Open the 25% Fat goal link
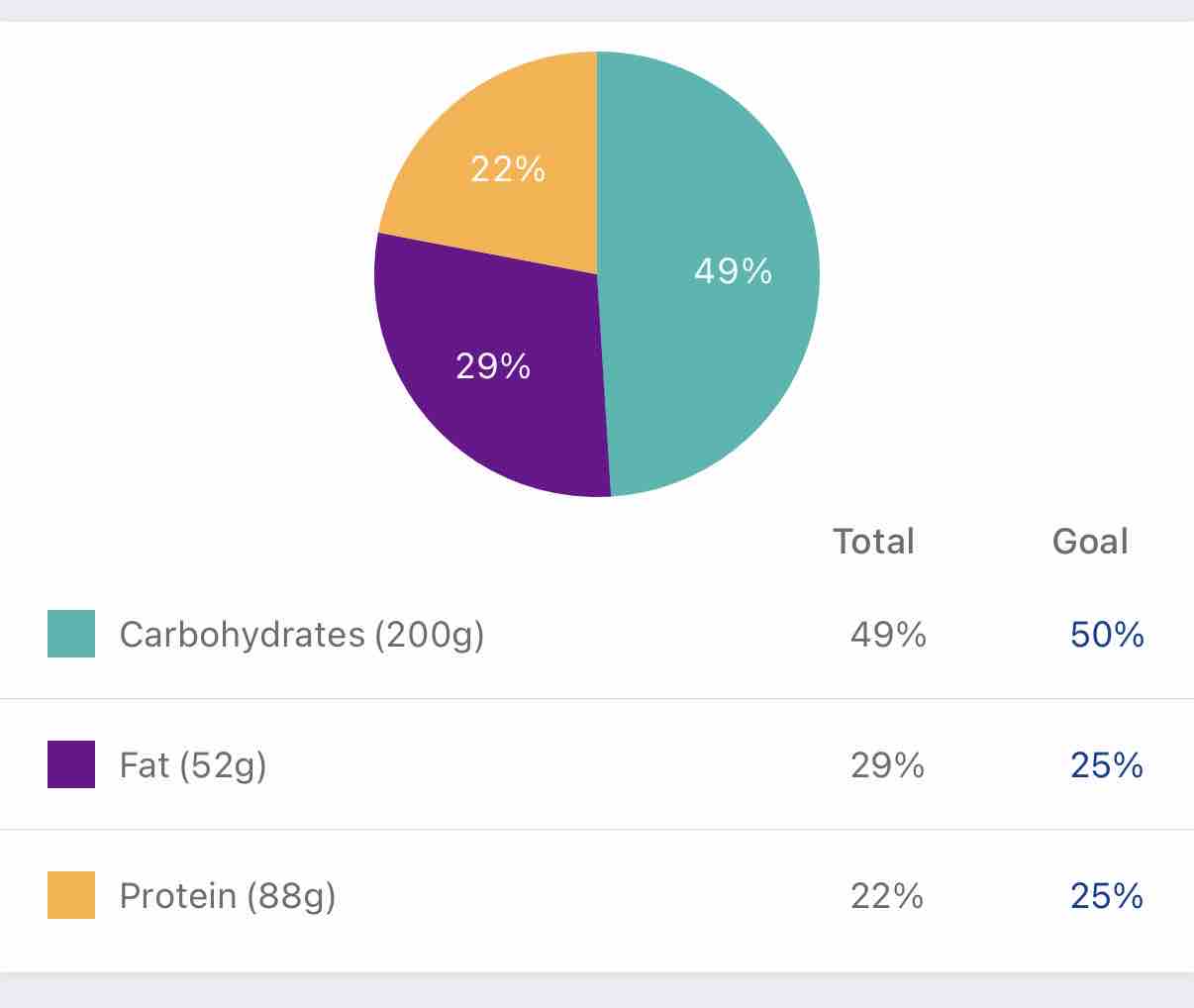This screenshot has width=1194, height=1008. [1107, 765]
